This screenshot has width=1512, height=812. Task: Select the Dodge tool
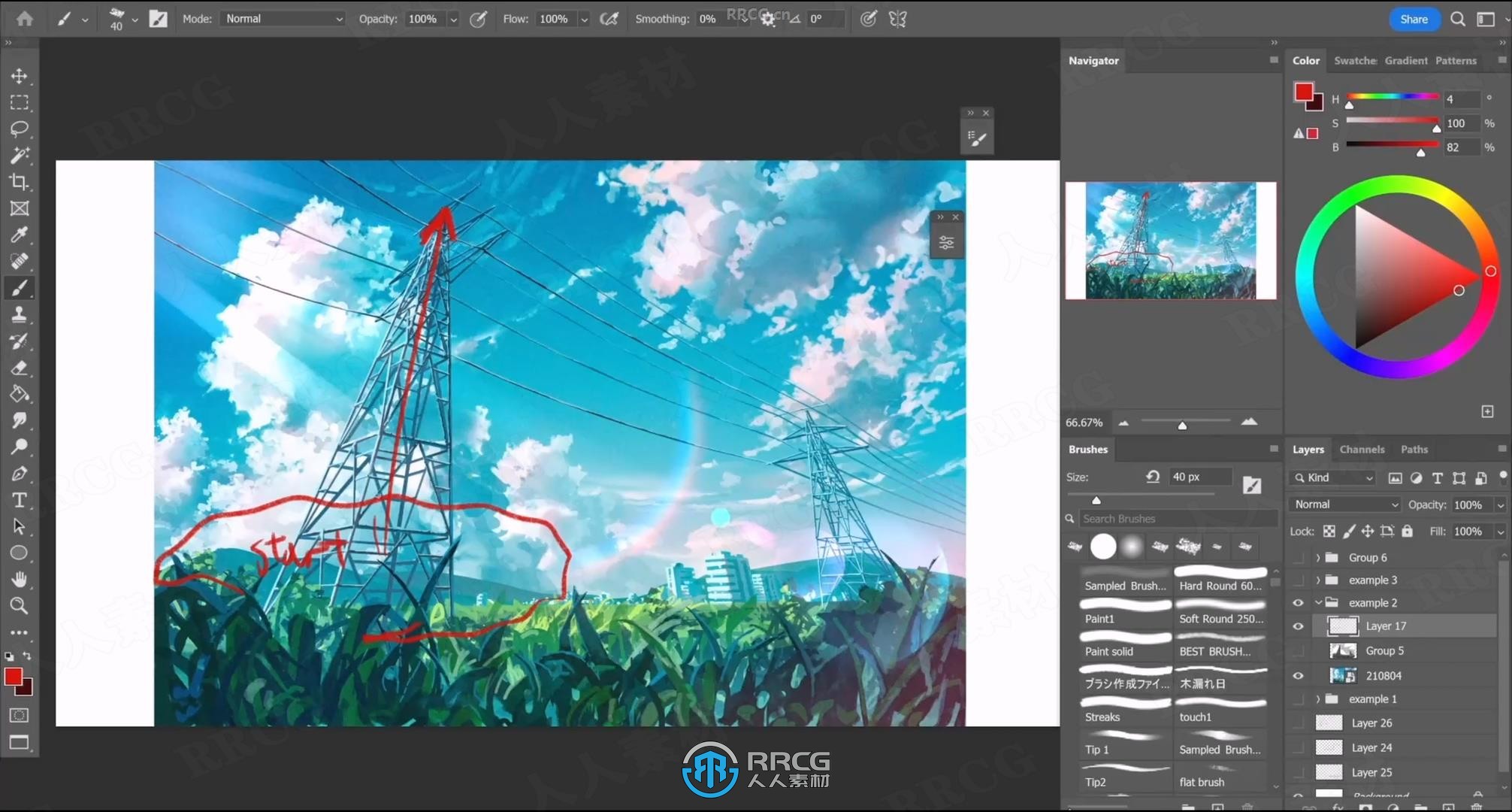pyautogui.click(x=20, y=447)
